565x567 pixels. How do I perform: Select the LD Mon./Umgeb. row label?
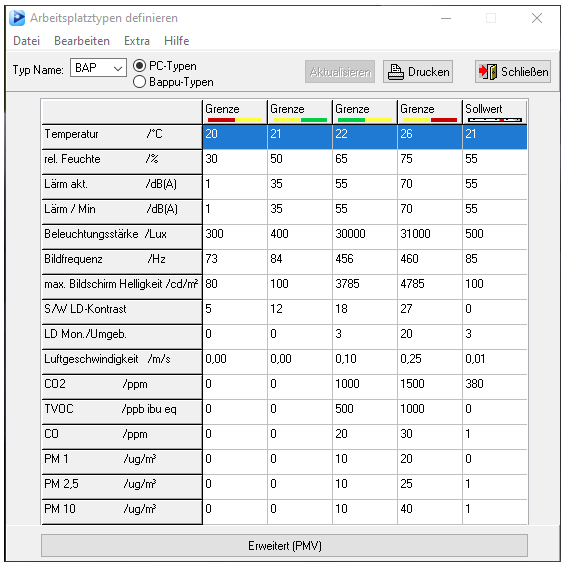click(122, 337)
